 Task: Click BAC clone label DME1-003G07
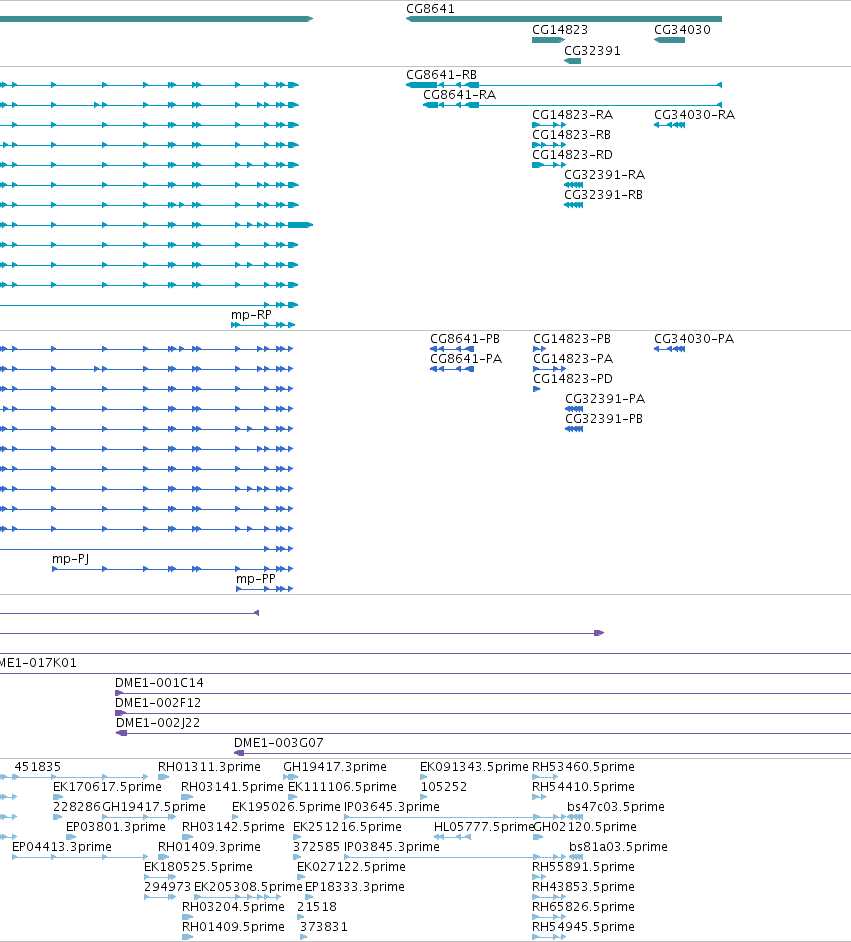[279, 743]
